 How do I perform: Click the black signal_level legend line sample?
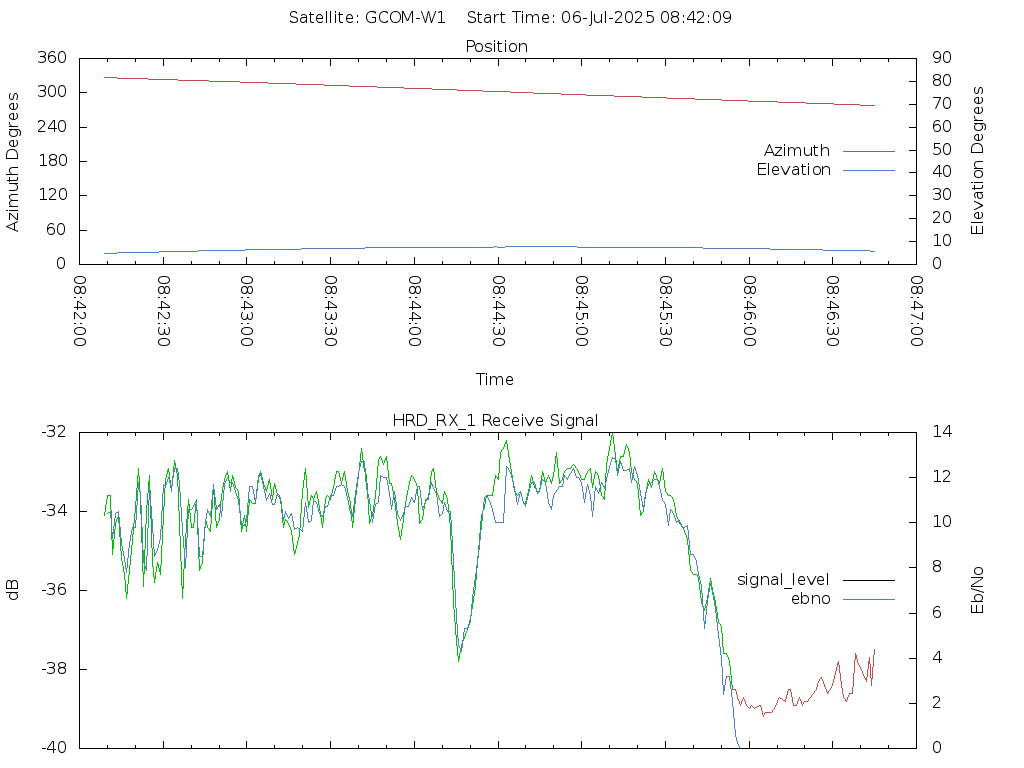[869, 580]
